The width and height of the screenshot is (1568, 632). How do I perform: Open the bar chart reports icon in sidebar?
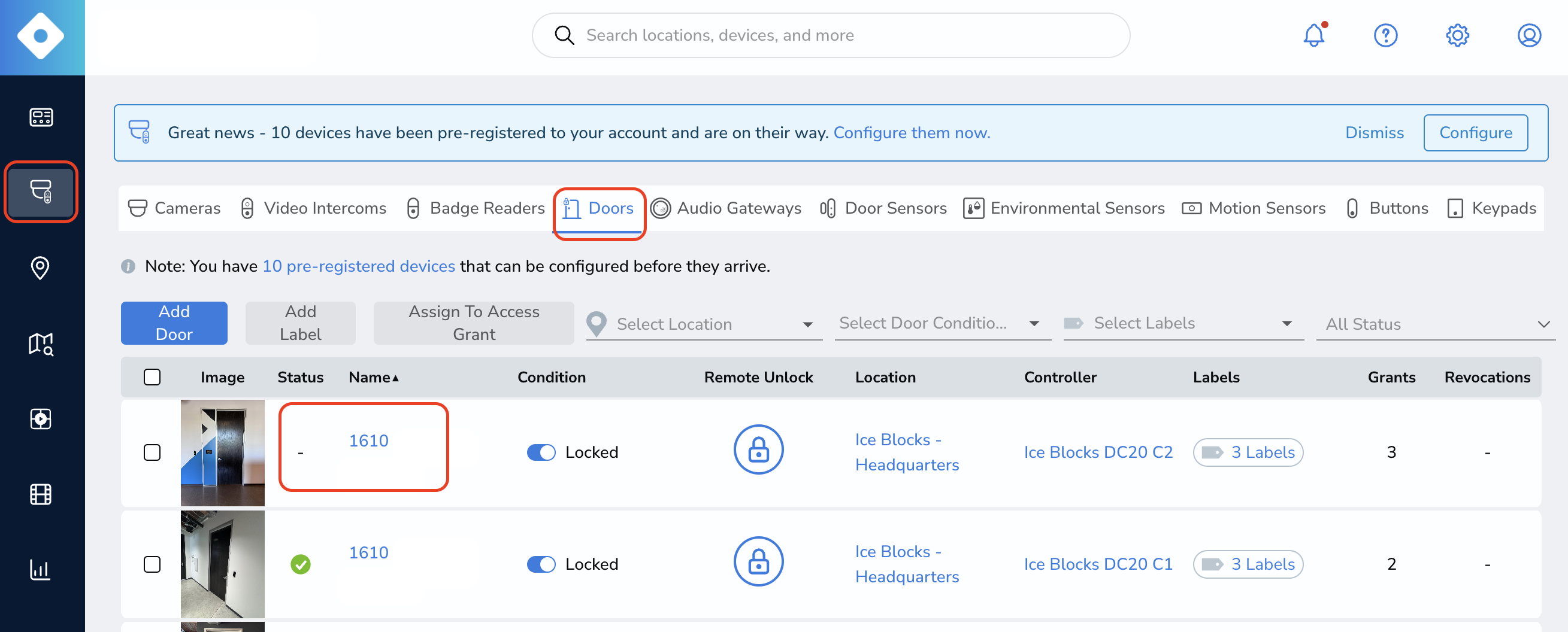[x=40, y=569]
